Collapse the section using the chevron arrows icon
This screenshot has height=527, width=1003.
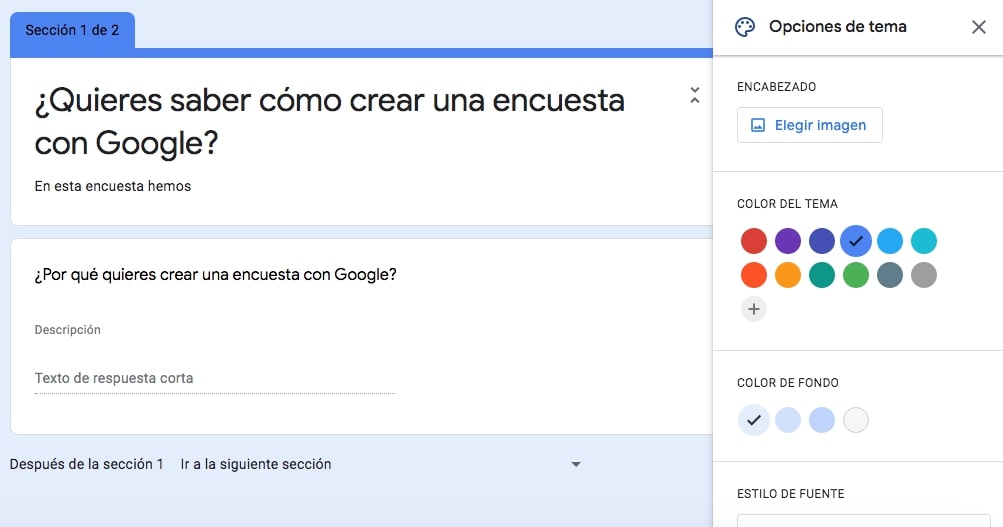click(695, 95)
